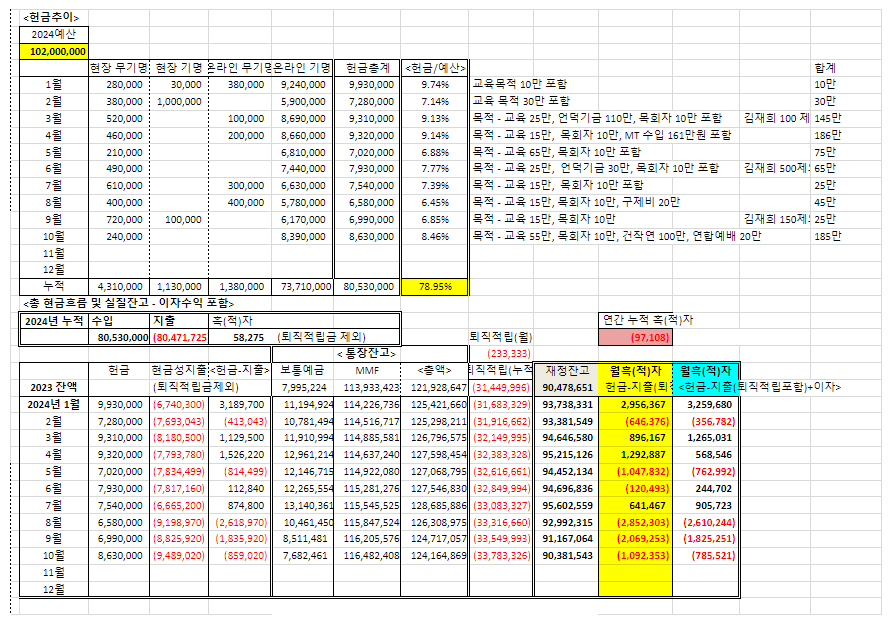This screenshot has height=628, width=892.
Task: Click the 95,602,559 balance cell
Action: 567,506
